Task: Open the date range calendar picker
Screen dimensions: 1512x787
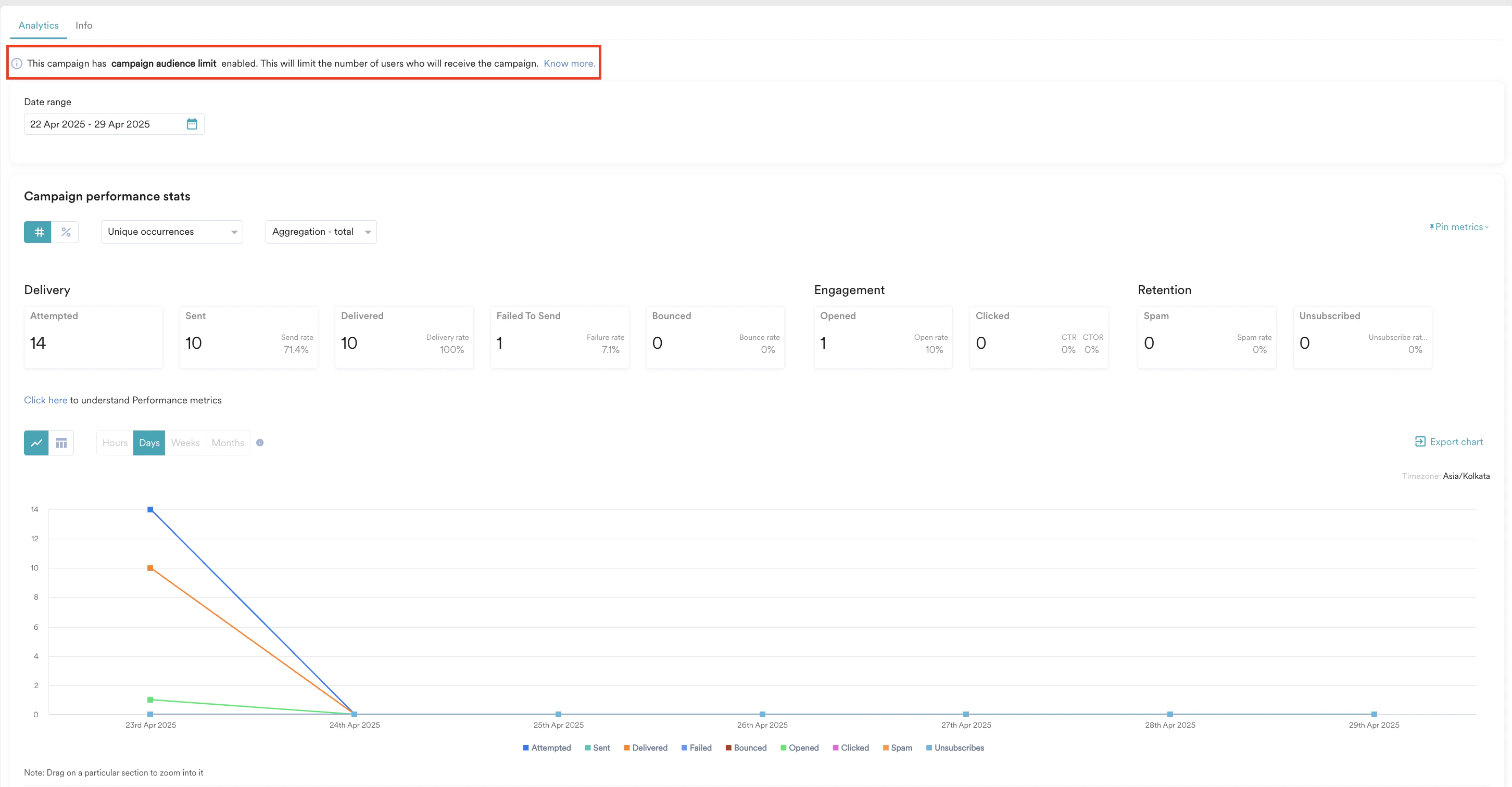Action: pyautogui.click(x=192, y=124)
